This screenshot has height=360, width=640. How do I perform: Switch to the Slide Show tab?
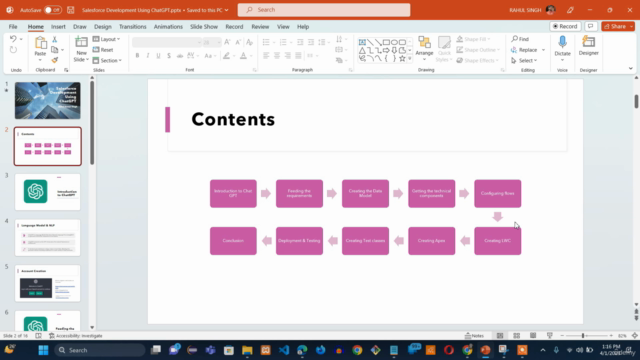pyautogui.click(x=204, y=27)
